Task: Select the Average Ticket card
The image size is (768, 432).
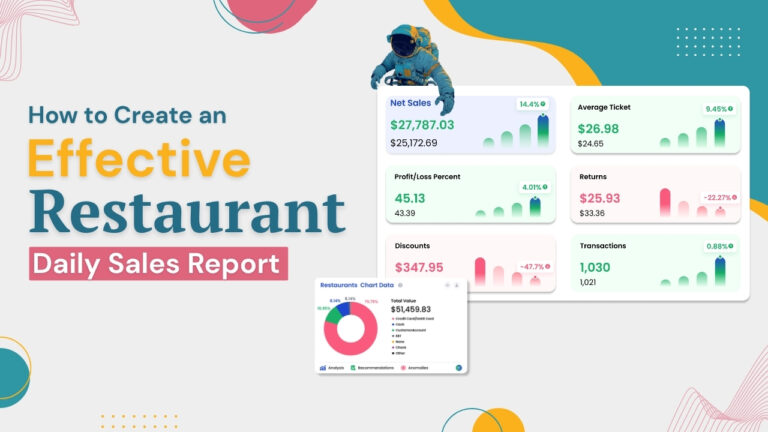Action: 655,125
